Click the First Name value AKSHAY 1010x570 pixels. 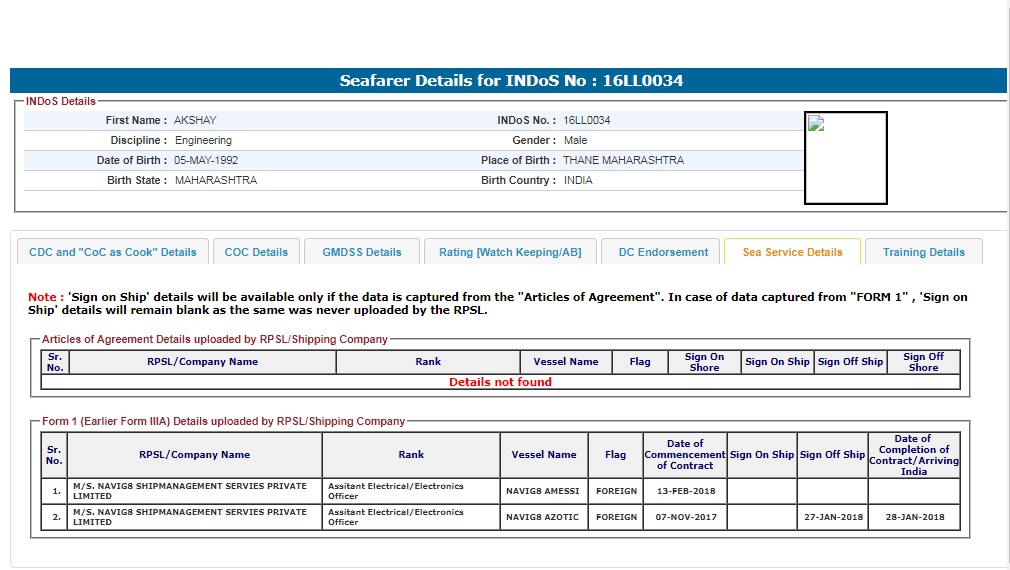195,120
